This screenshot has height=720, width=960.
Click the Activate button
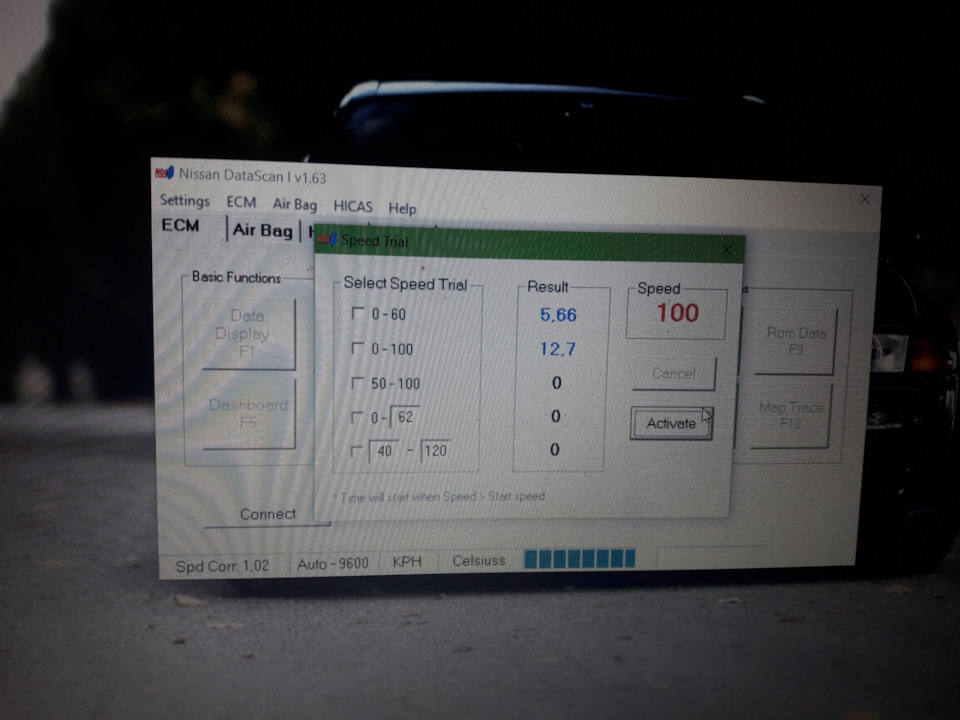(x=672, y=423)
